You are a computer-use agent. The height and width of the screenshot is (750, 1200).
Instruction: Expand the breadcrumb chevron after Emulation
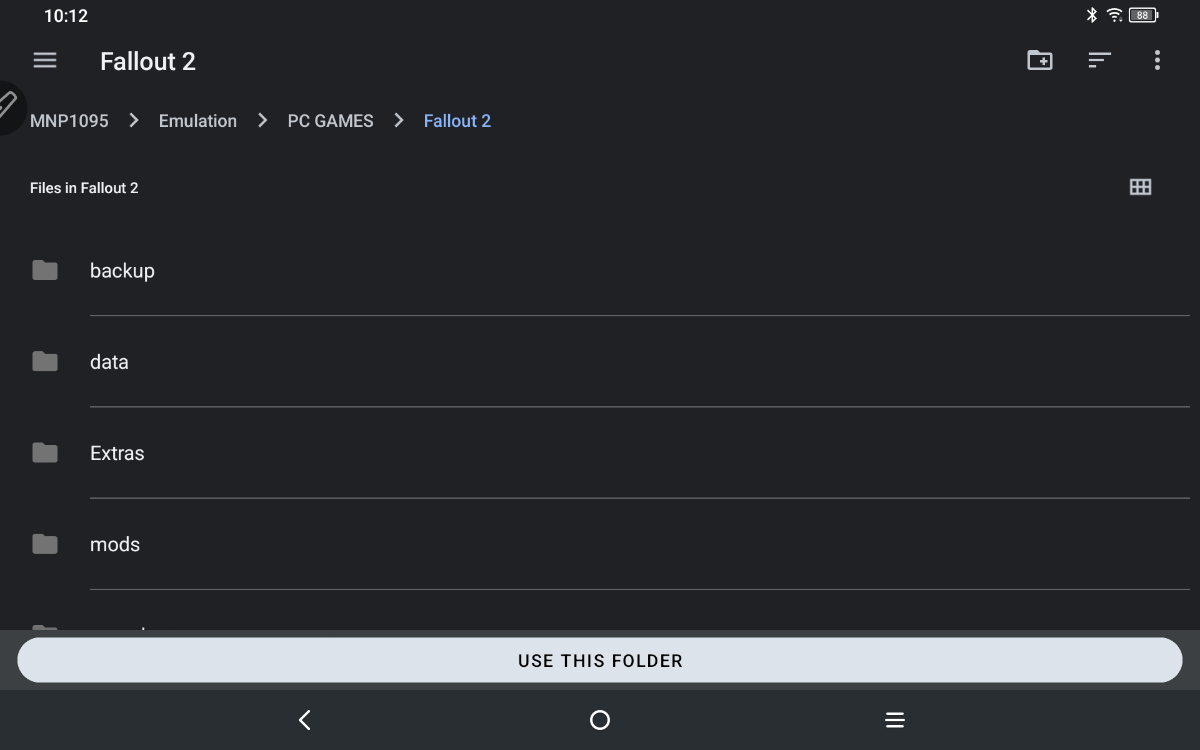pyautogui.click(x=261, y=120)
